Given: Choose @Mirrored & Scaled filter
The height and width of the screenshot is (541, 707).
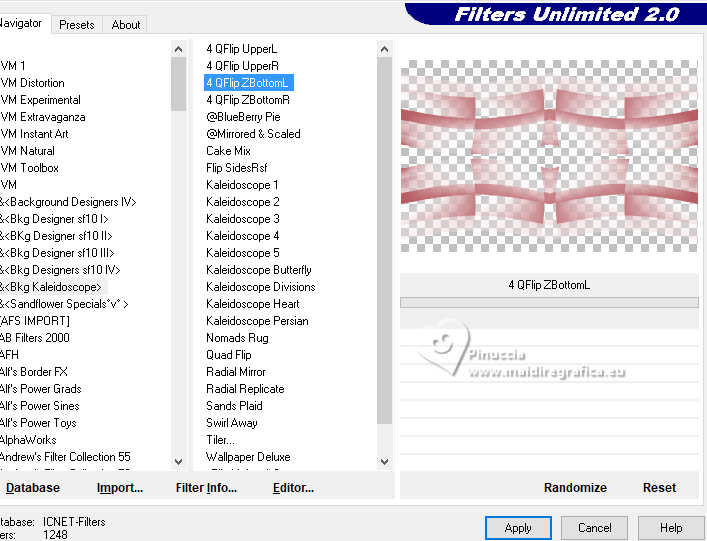Looking at the screenshot, I should [253, 134].
